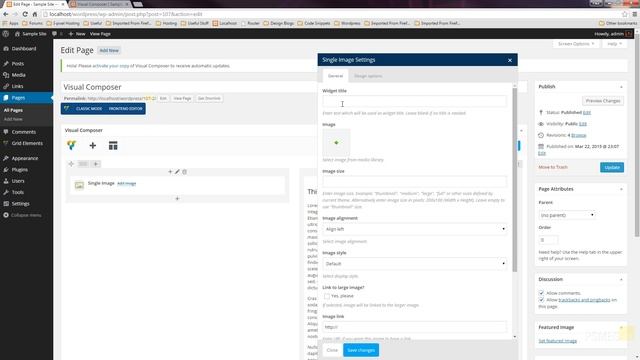The height and width of the screenshot is (360, 640).
Task: Open the Comments menu item
Action: 24,132
